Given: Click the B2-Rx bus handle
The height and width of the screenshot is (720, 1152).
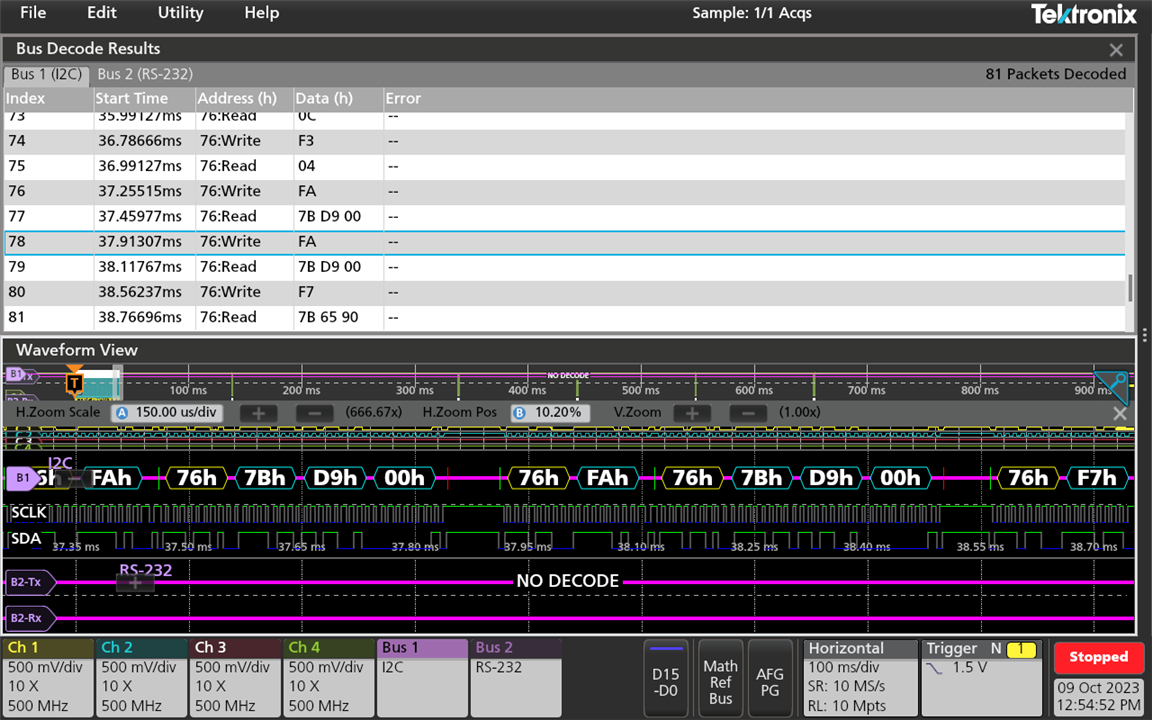Looking at the screenshot, I should 29,618.
